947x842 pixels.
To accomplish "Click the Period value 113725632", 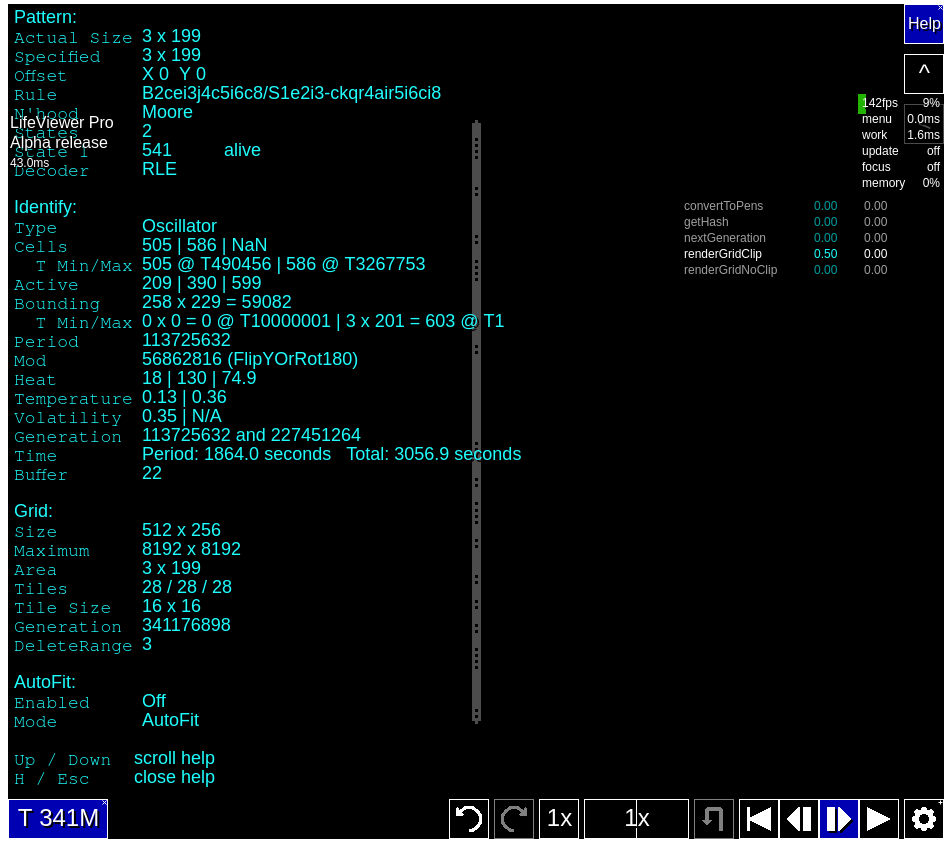I will 186,340.
